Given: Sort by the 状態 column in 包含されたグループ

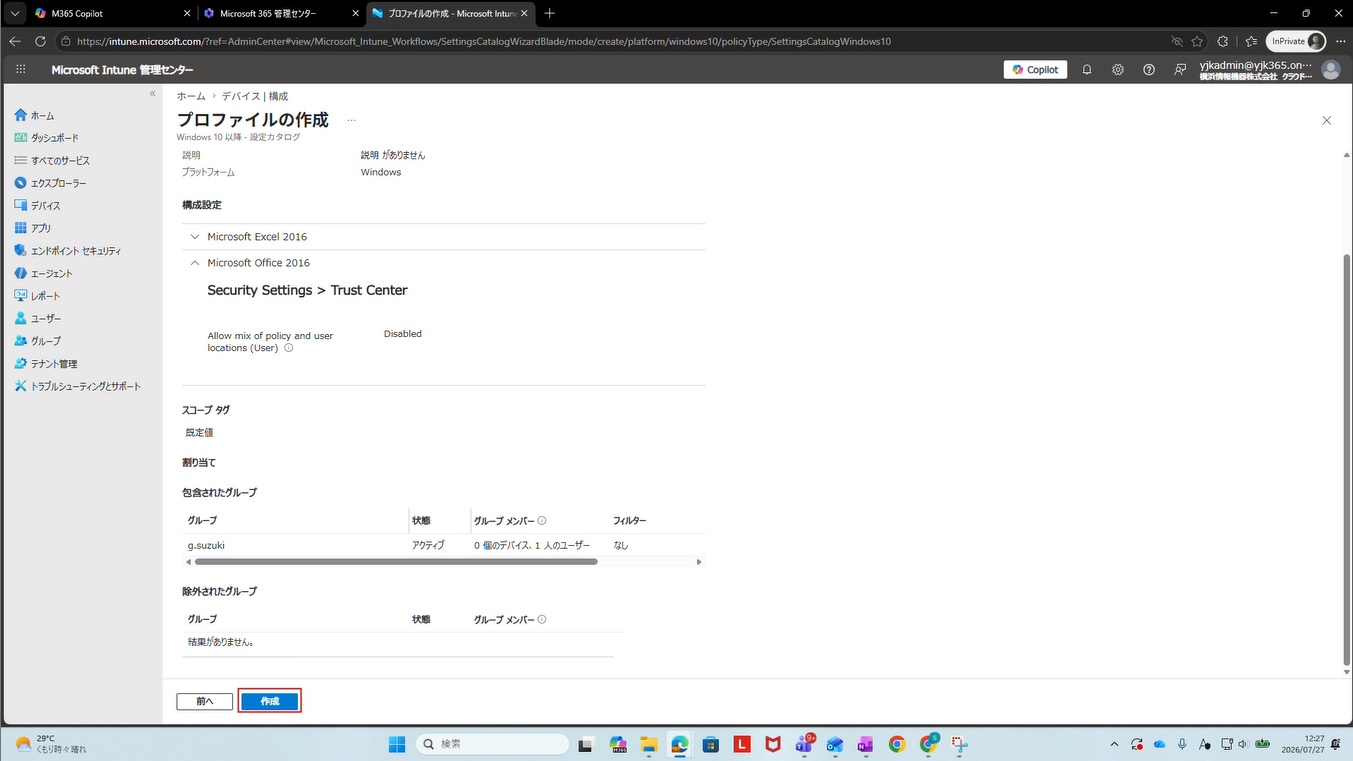Looking at the screenshot, I should point(421,521).
